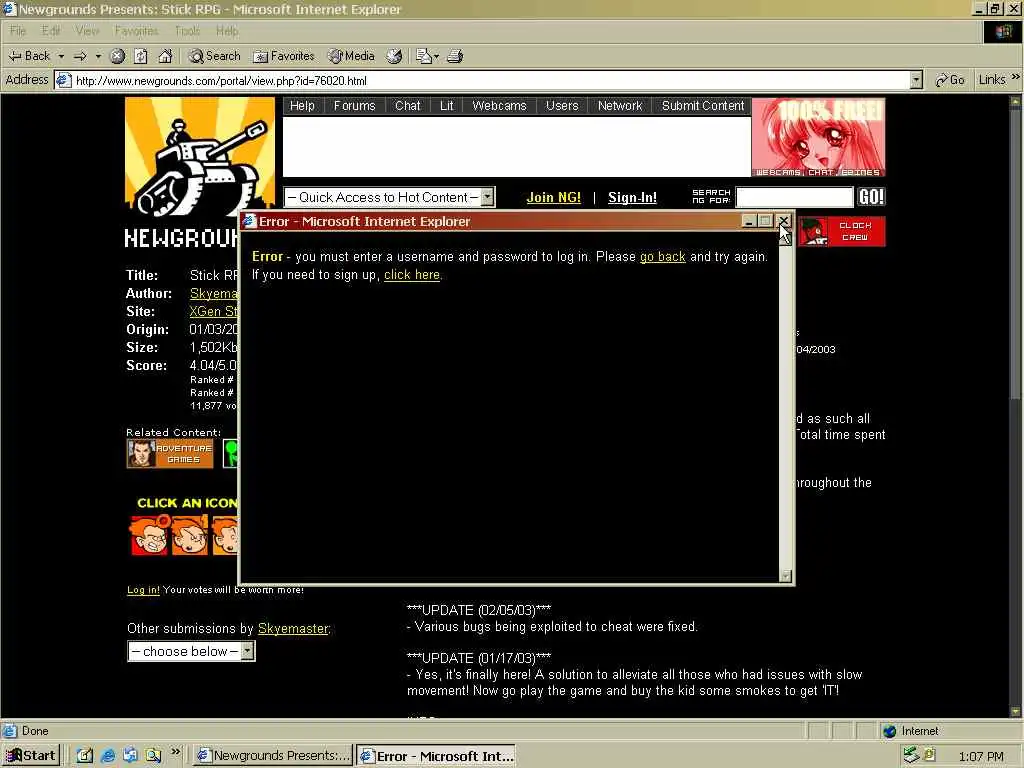The height and width of the screenshot is (768, 1024).
Task: Click Skyemaster link under Other submissions
Action: click(x=293, y=628)
